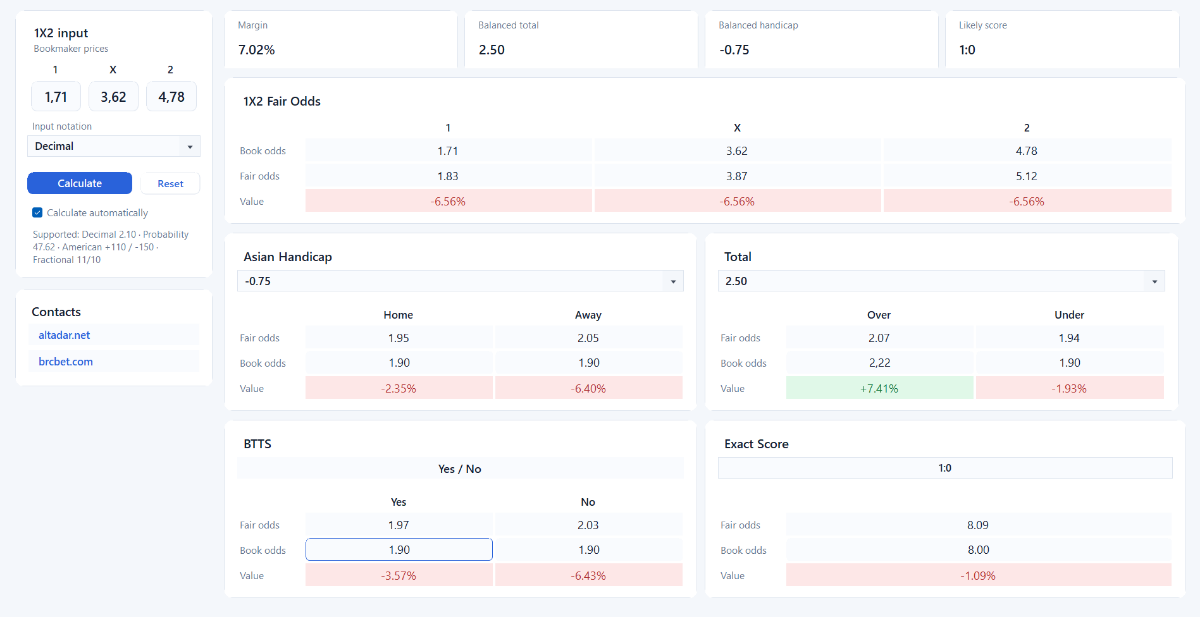Image resolution: width=1200 pixels, height=617 pixels.
Task: Click the BTTS No book odds field
Action: pyautogui.click(x=589, y=550)
